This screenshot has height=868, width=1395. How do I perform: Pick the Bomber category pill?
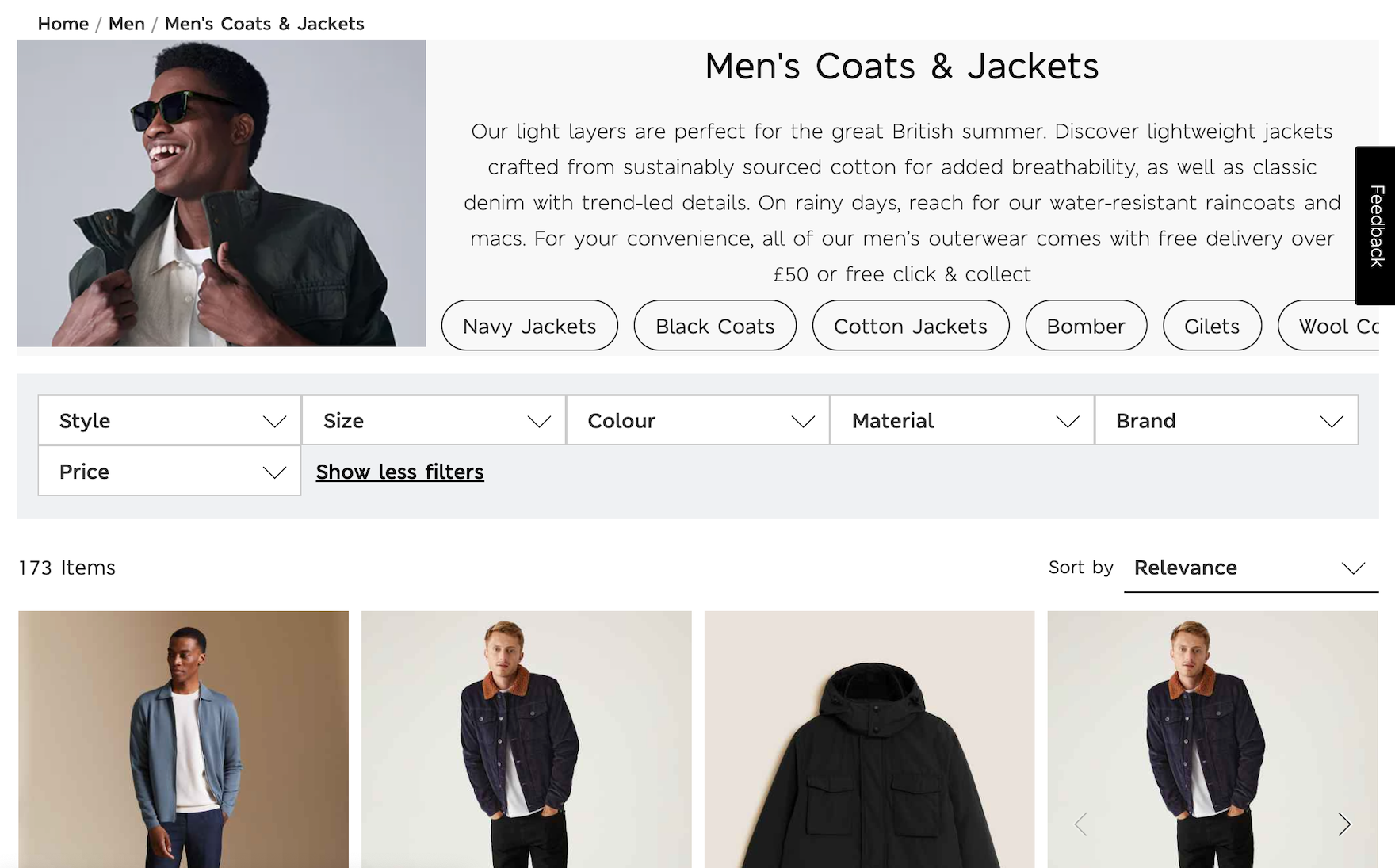pyautogui.click(x=1086, y=326)
